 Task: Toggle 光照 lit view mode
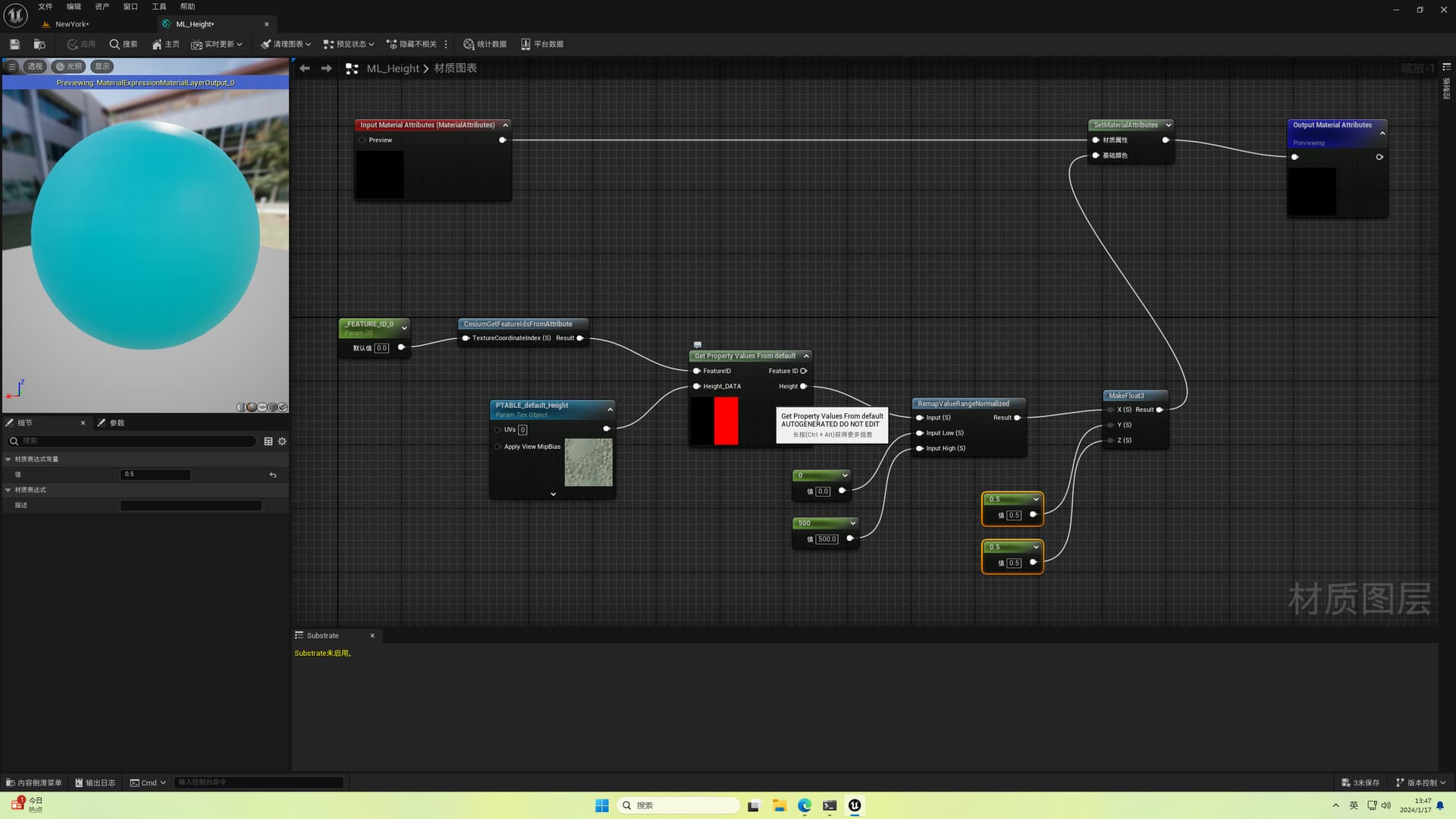tap(68, 67)
